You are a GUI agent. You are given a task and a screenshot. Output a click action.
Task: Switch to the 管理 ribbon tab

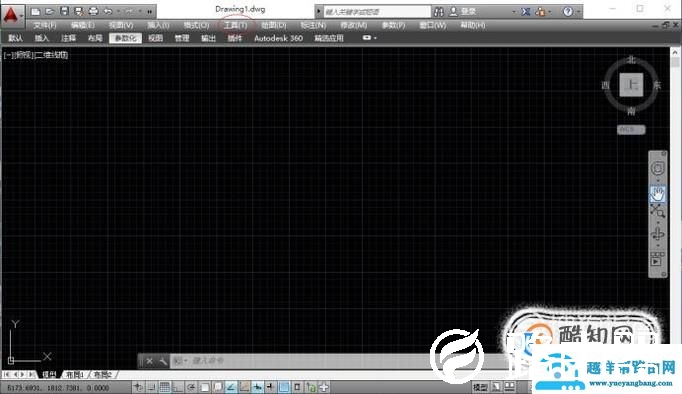182,38
